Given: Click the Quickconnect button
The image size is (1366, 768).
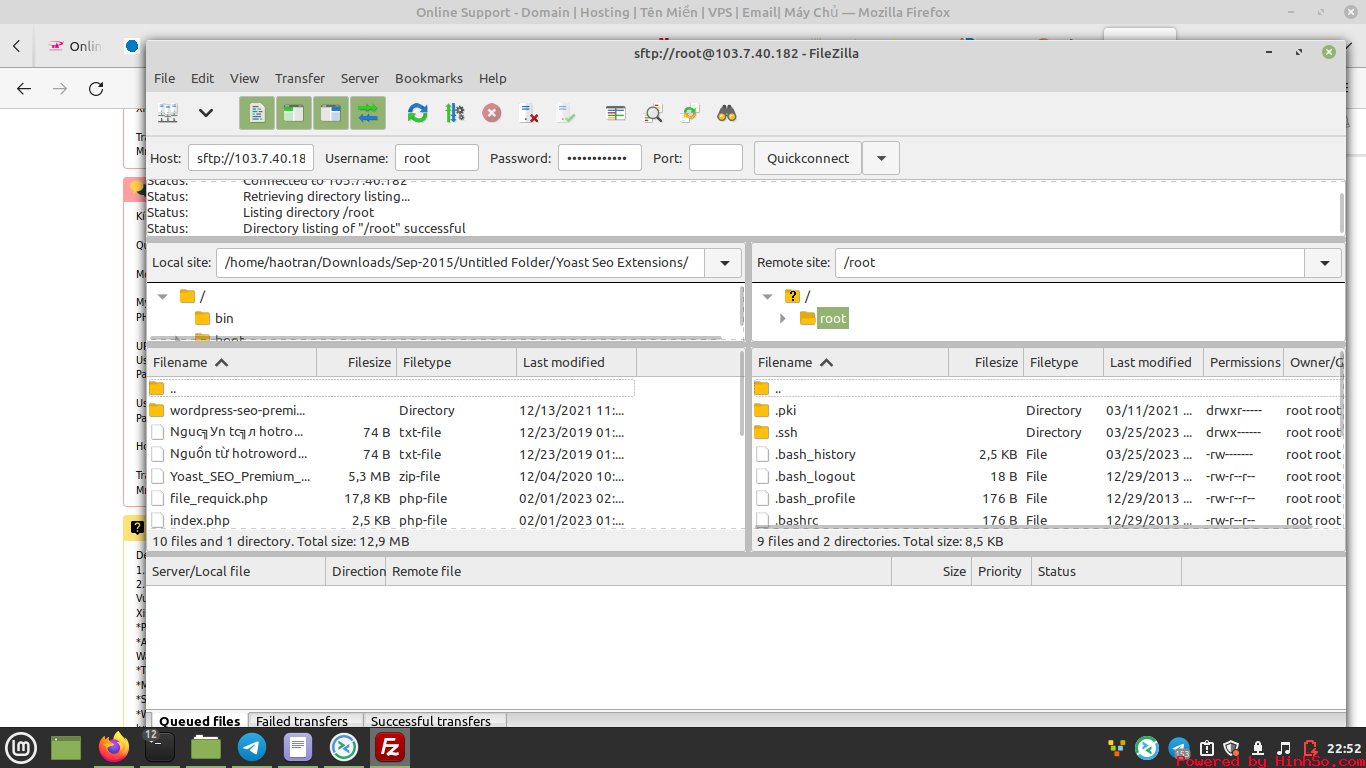Looking at the screenshot, I should click(808, 158).
